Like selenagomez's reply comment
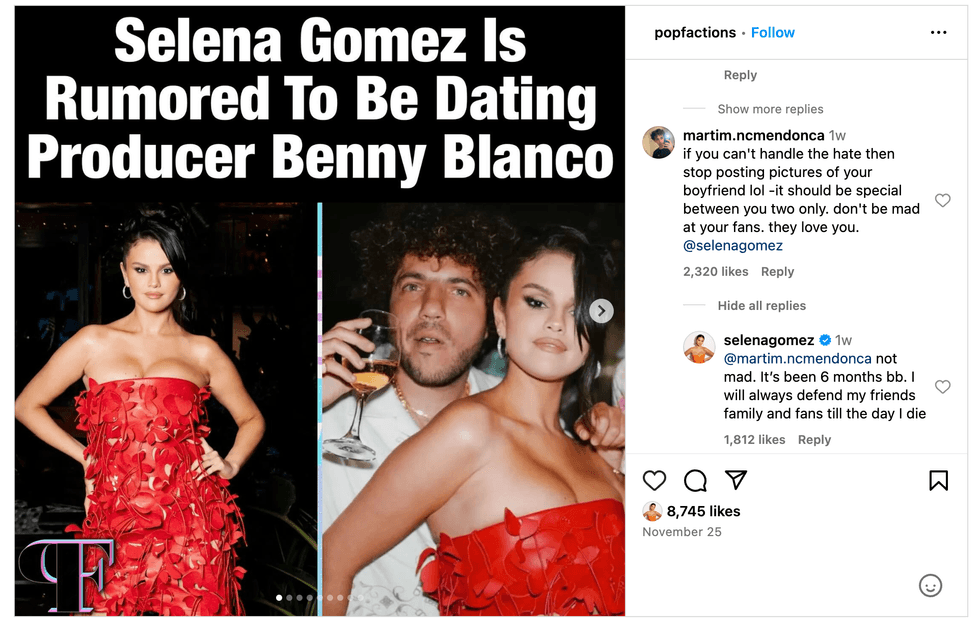Viewport: 980px width, 625px height. tap(942, 387)
